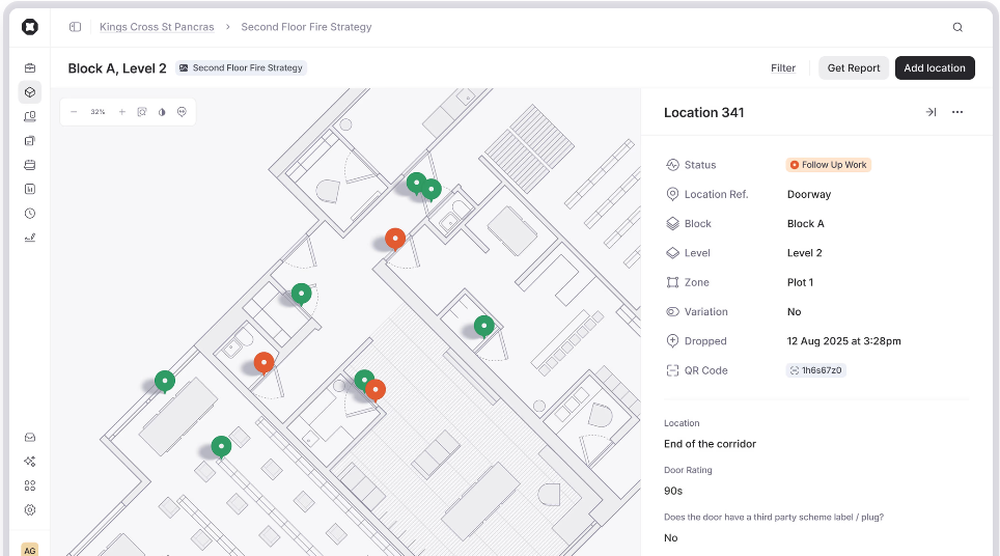Open the signature pen icon in sidebar
1000x556 pixels.
coord(30,238)
